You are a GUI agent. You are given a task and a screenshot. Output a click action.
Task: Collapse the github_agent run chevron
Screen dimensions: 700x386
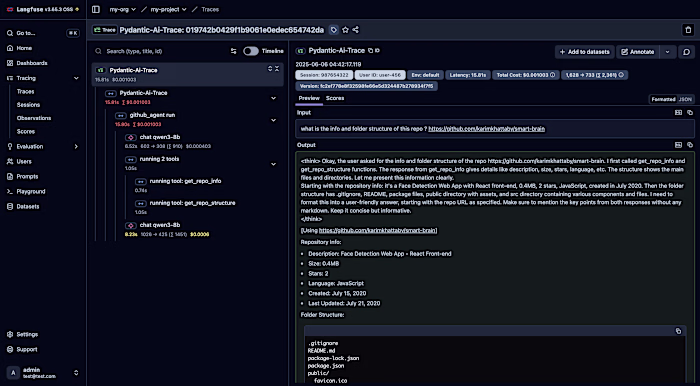coord(274,120)
